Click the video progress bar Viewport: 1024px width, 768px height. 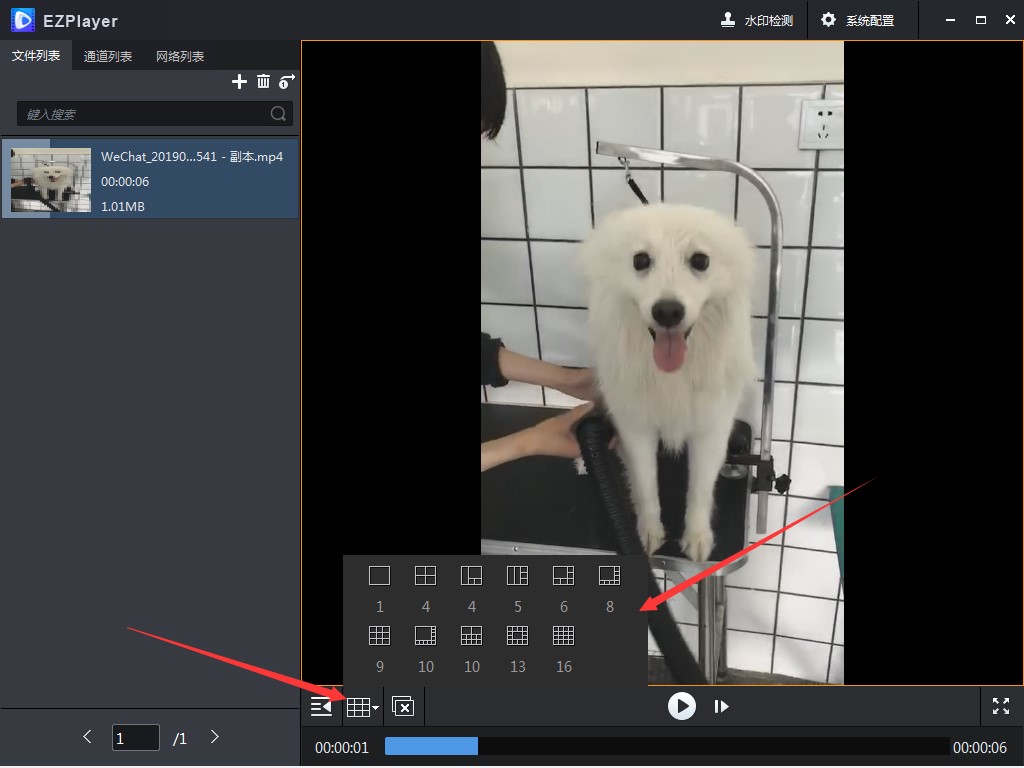pyautogui.click(x=666, y=747)
